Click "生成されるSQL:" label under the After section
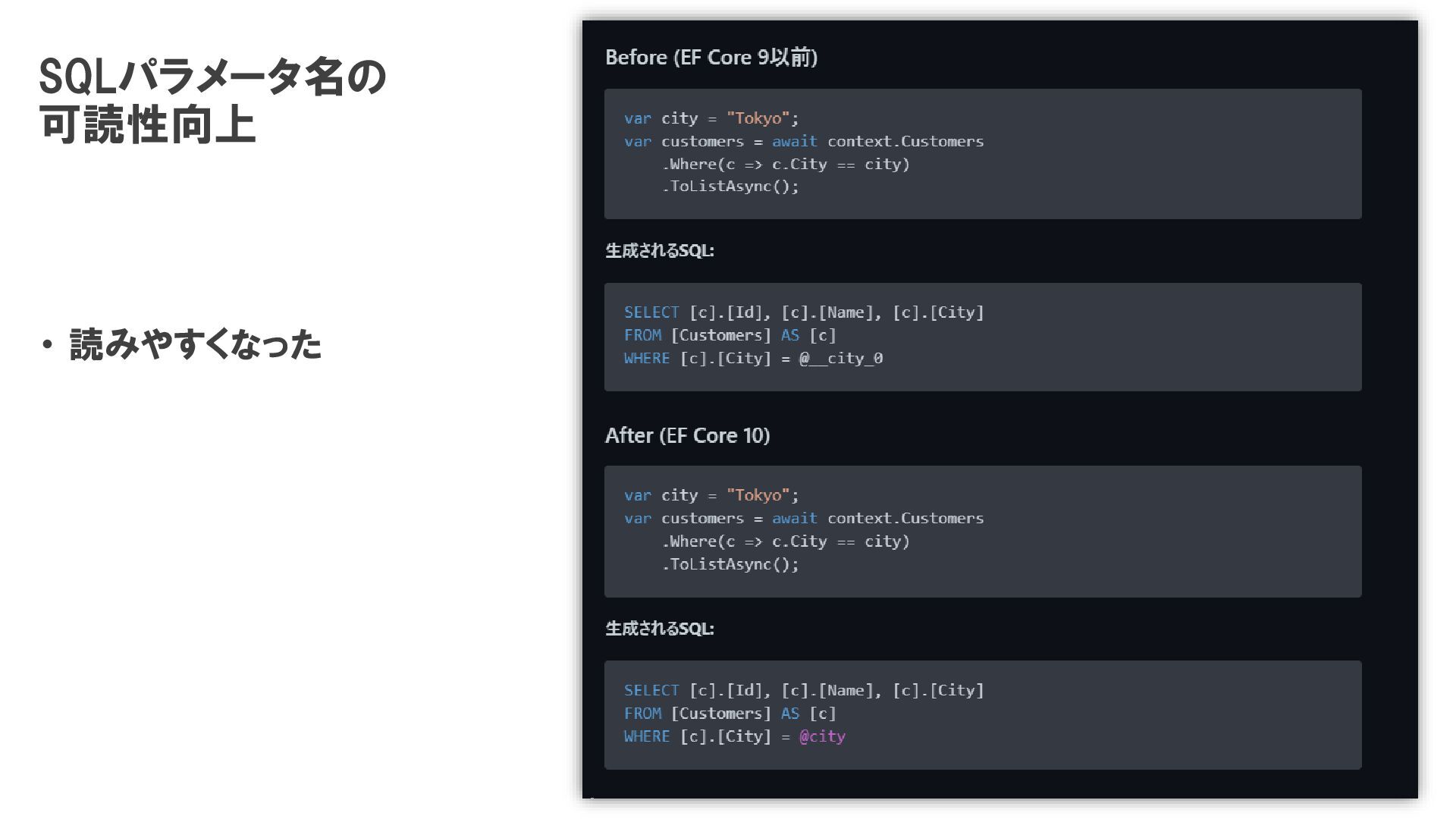The height and width of the screenshot is (819, 1456). pos(659,629)
